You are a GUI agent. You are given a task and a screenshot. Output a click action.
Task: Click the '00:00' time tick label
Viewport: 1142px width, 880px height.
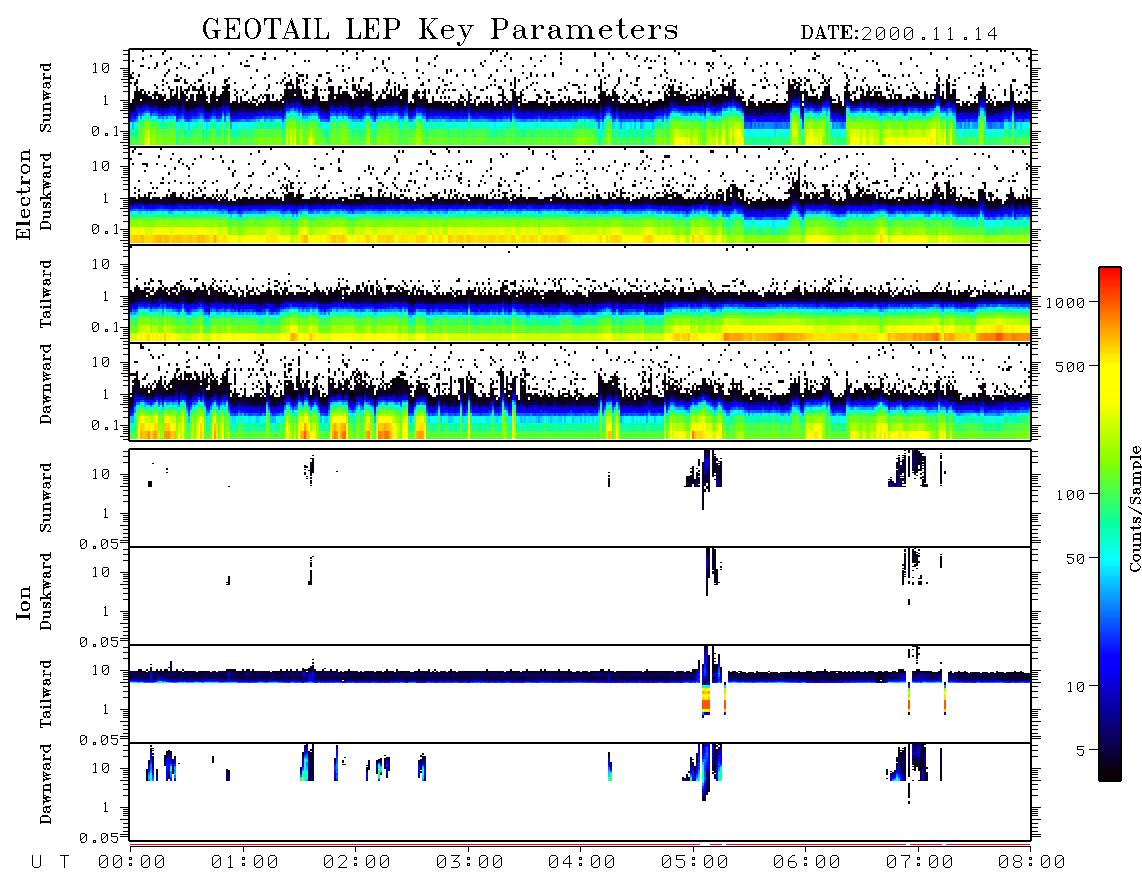[x=132, y=863]
